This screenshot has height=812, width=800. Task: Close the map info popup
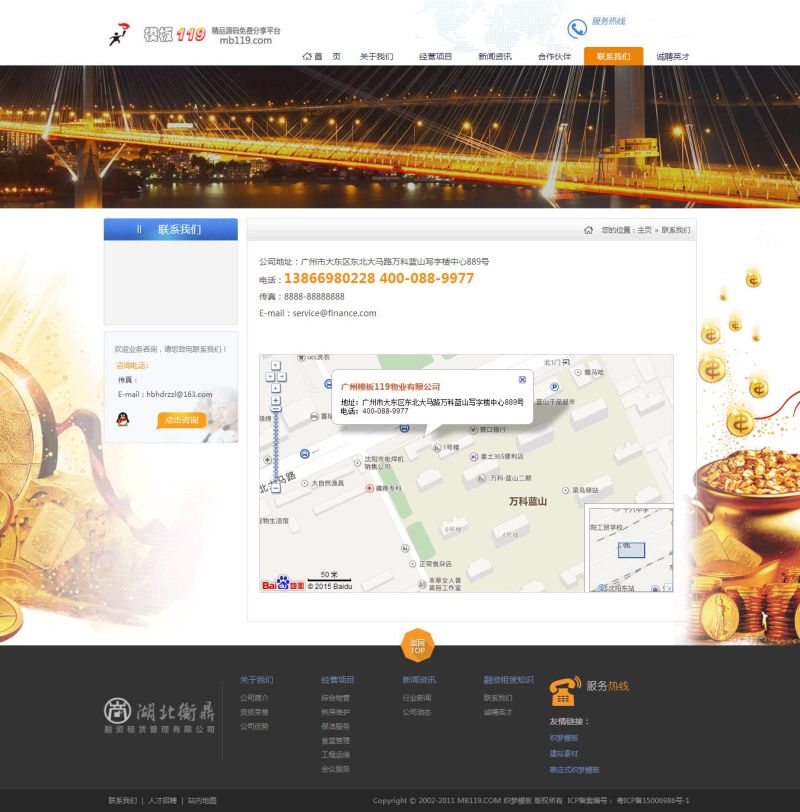pos(522,380)
